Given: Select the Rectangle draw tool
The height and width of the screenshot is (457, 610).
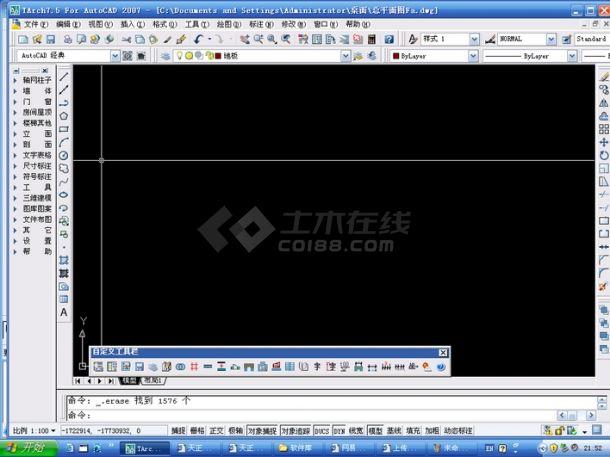Looking at the screenshot, I should click(64, 129).
